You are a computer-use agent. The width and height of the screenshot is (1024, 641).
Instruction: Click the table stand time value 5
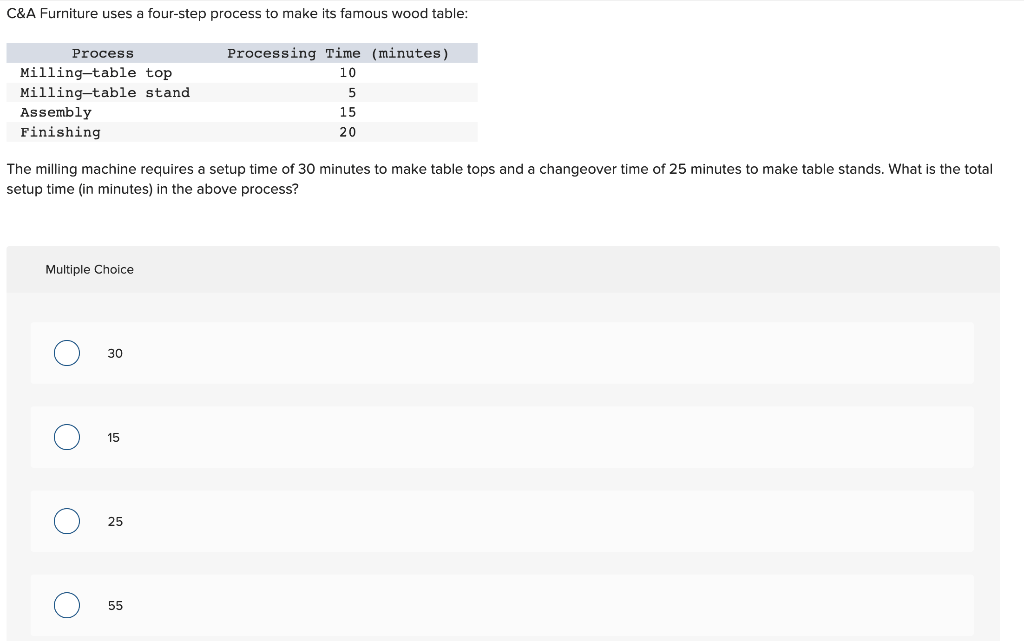pyautogui.click(x=352, y=93)
